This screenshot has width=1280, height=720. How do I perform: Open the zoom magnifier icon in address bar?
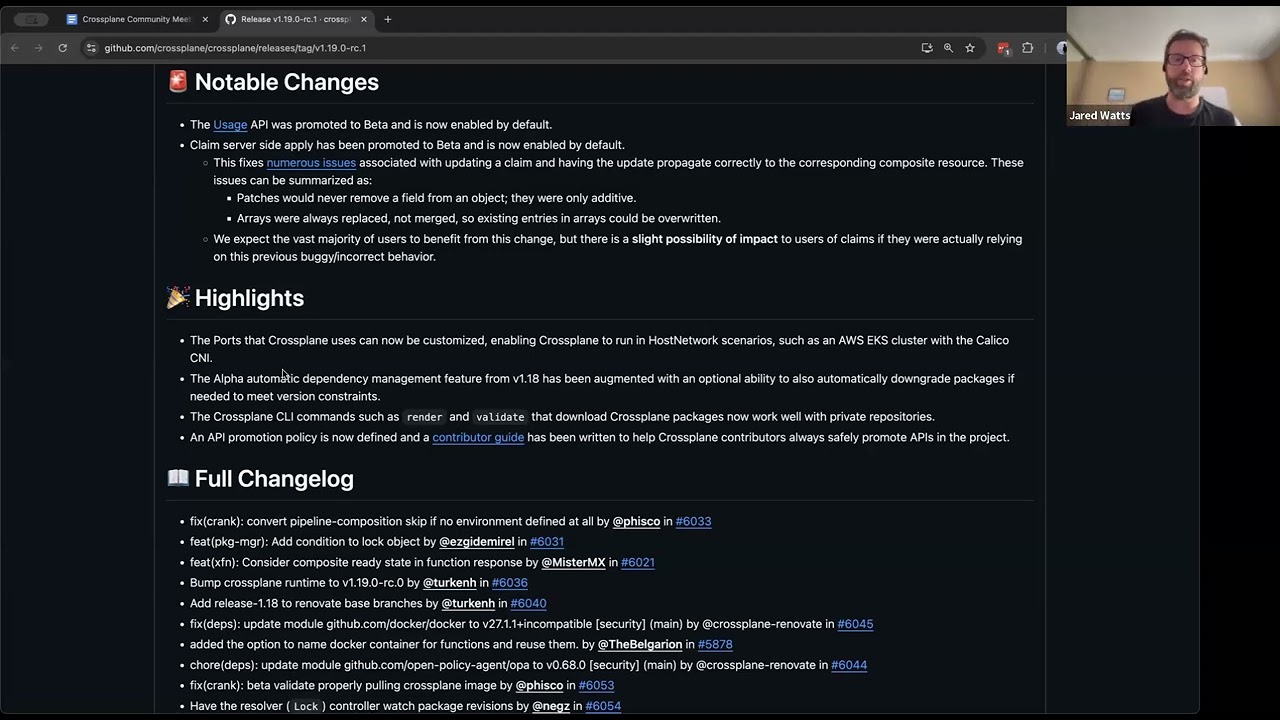pyautogui.click(x=948, y=48)
